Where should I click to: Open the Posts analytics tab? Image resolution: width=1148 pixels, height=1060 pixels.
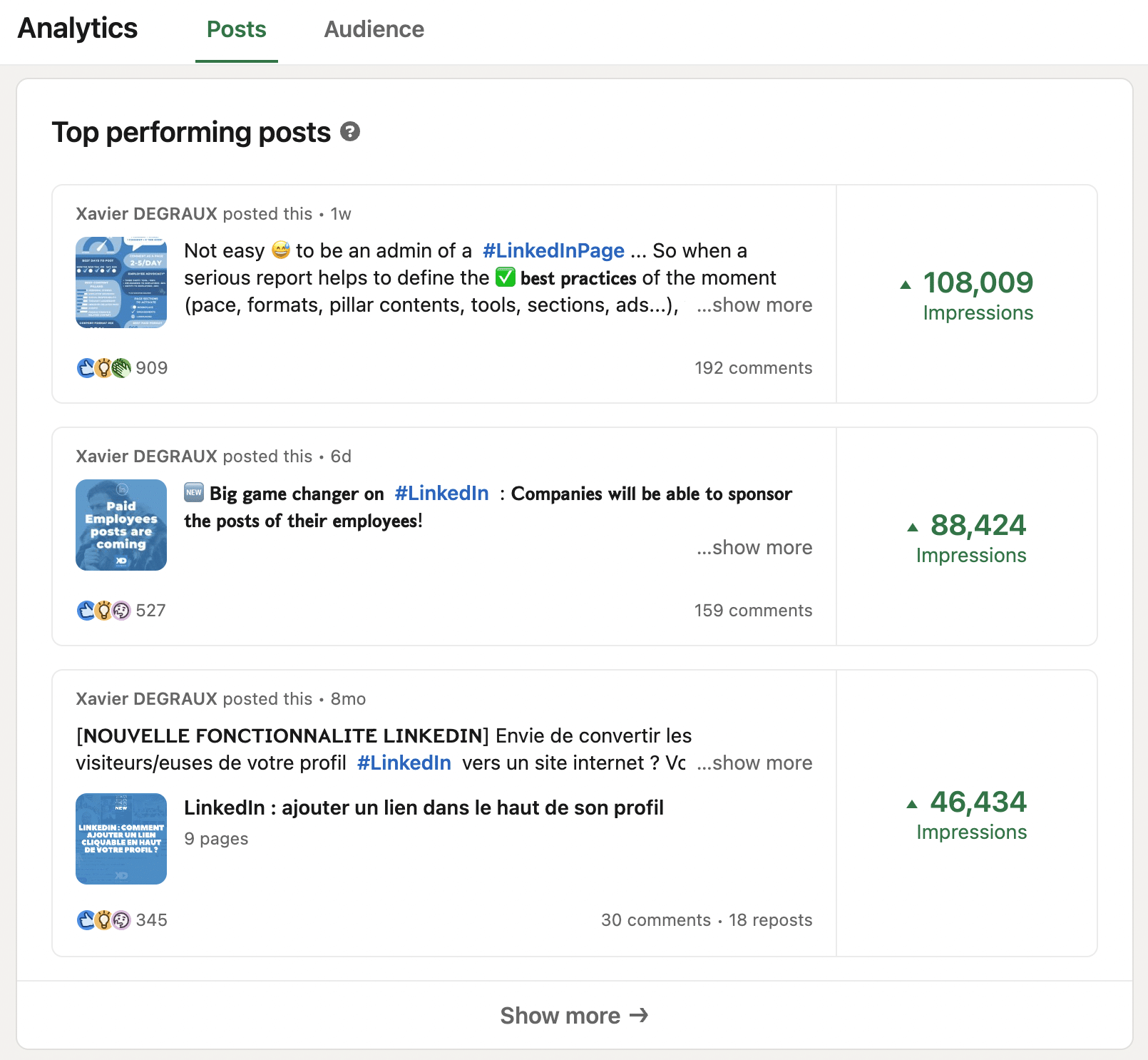tap(236, 30)
